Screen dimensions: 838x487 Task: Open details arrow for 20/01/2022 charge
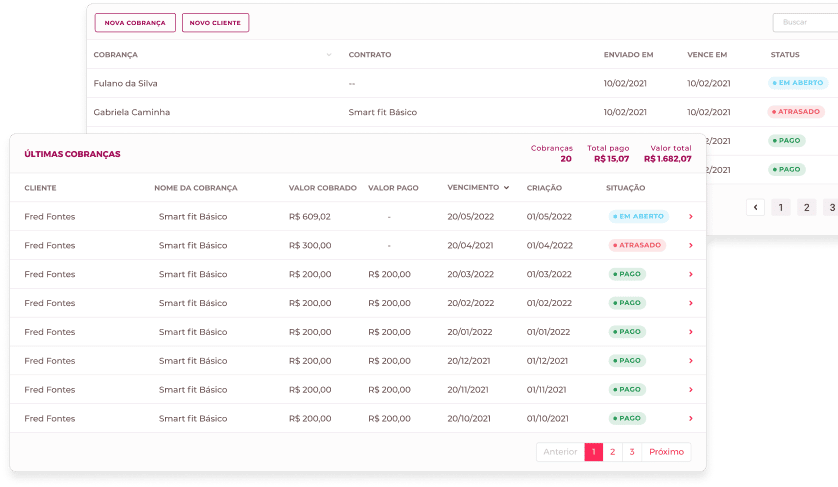(690, 332)
